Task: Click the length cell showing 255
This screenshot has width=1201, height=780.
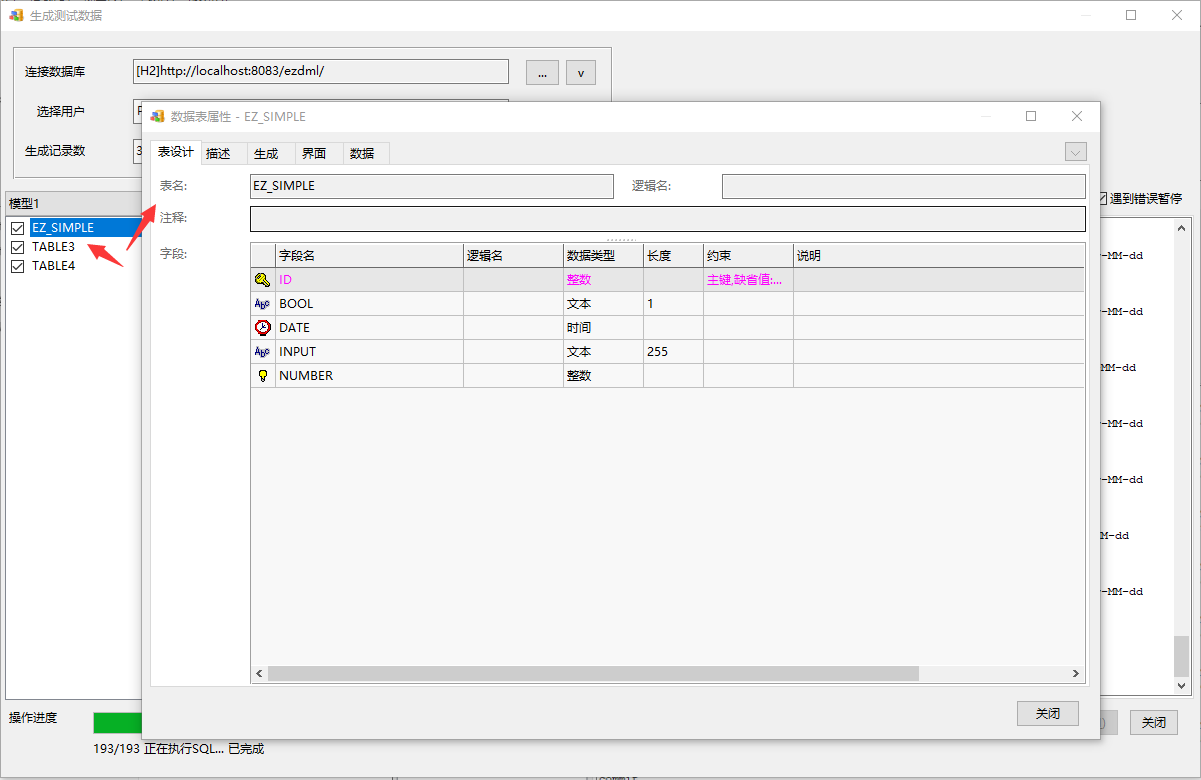Action: [673, 352]
